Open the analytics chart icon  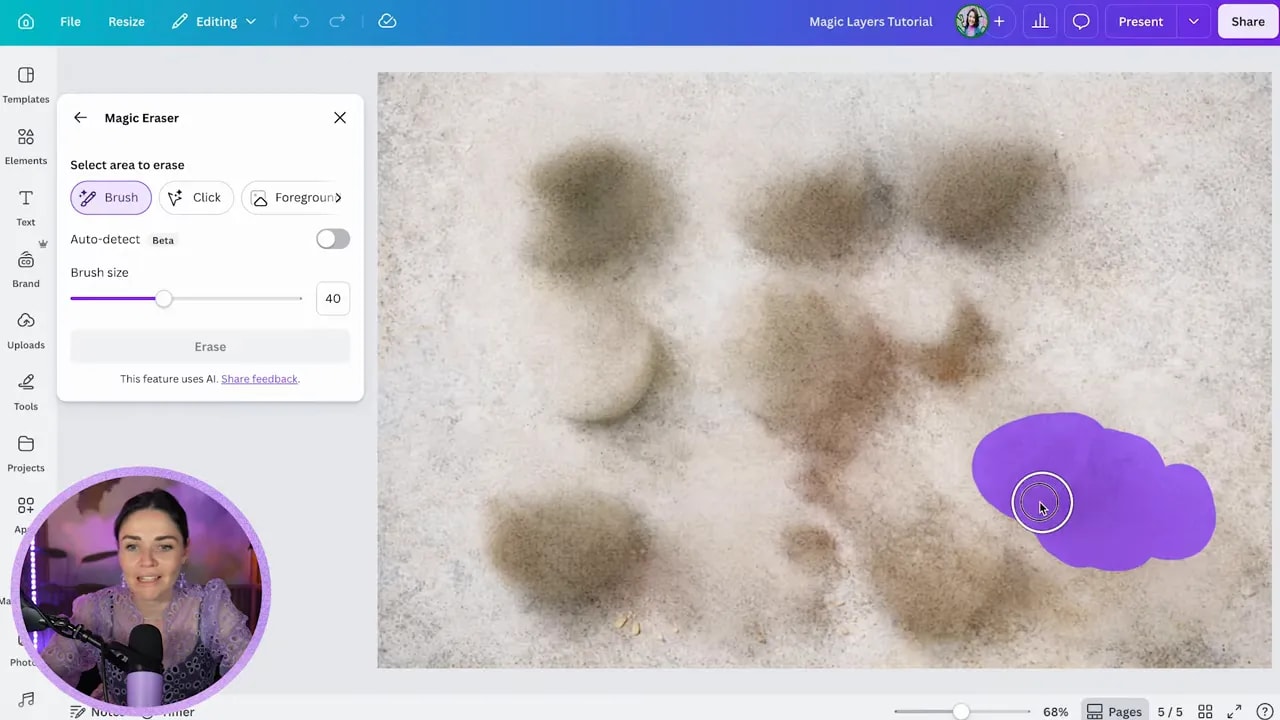pyautogui.click(x=1040, y=21)
